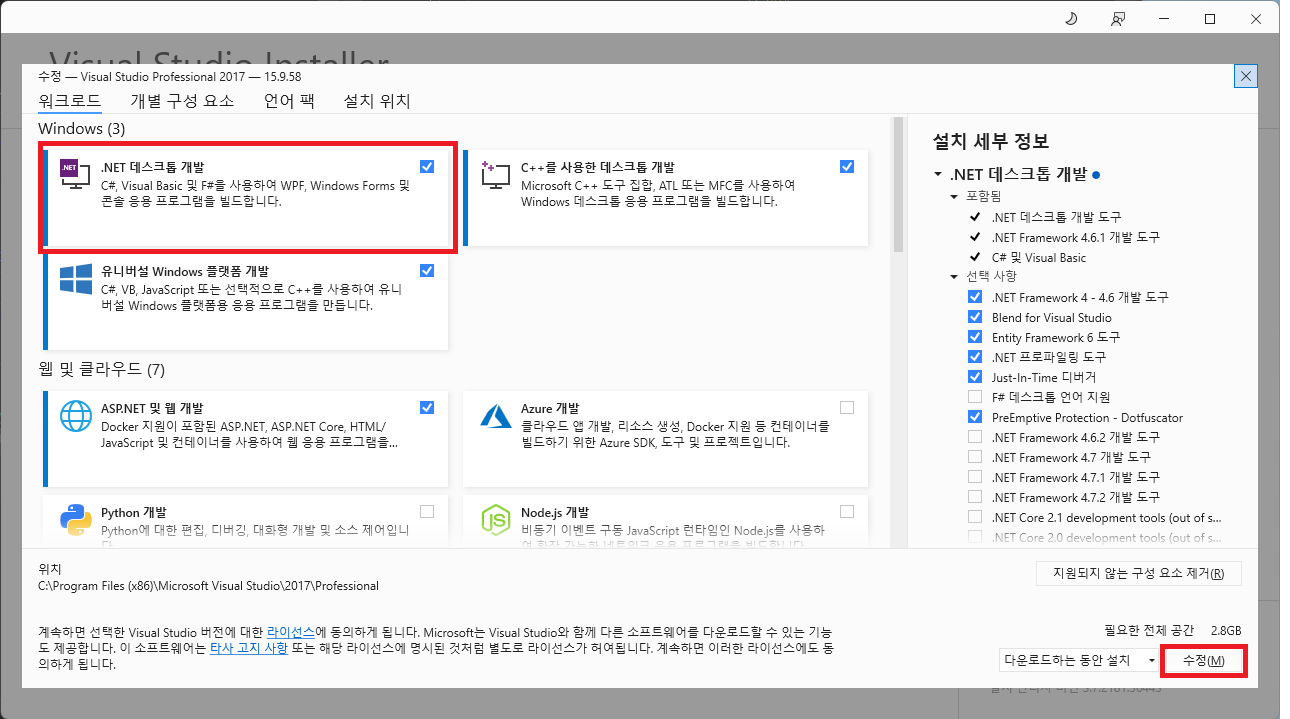Click included item .NET 데스크톱 개발 도구

click(1056, 217)
